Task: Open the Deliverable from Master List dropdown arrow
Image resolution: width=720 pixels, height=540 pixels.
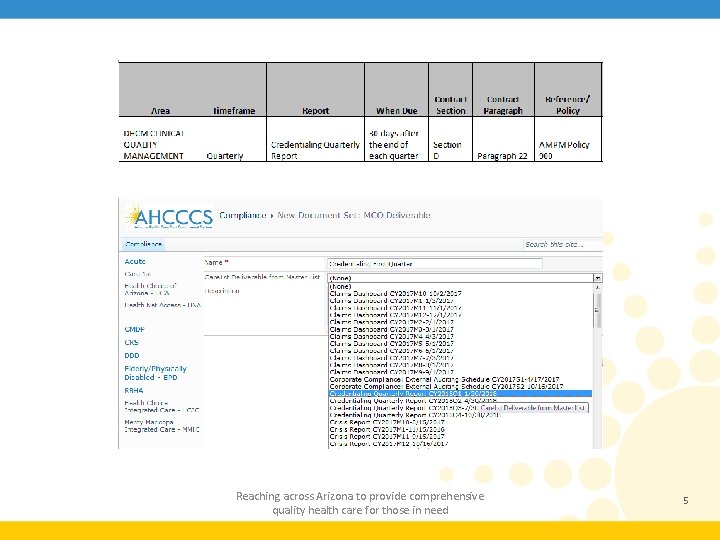Action: tap(597, 278)
